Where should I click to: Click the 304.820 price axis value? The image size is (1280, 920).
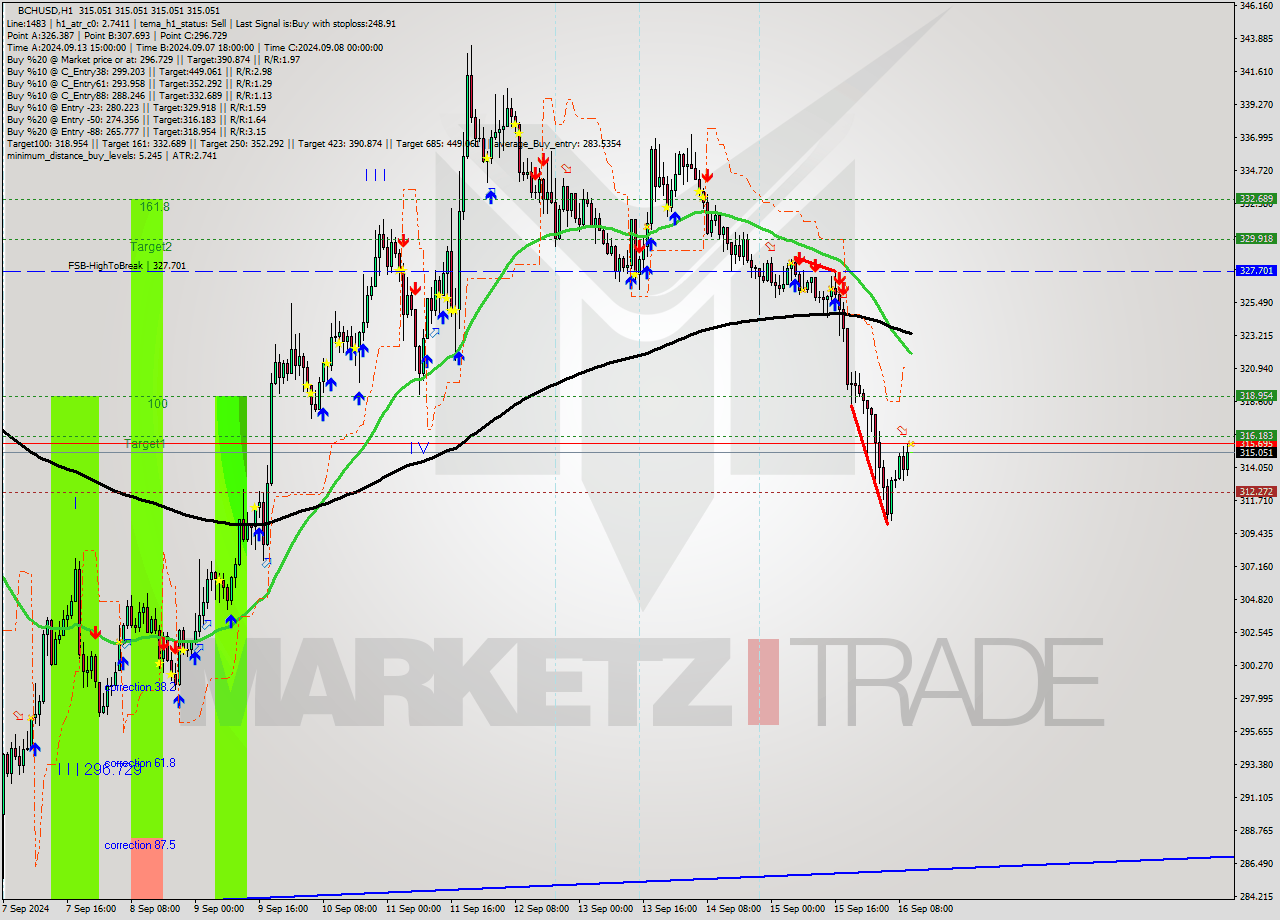1256,599
